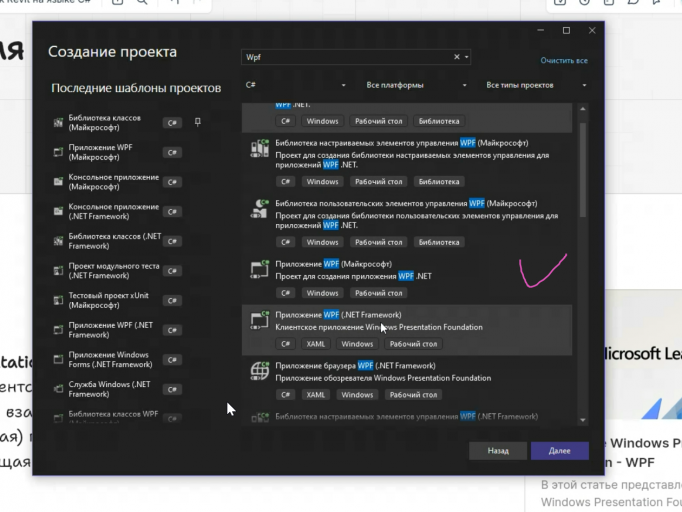Click 'Рабочий стол' tag under 'Приложение WPF (Майкрософт)'
Viewport: 682px width, 512px height.
(379, 293)
